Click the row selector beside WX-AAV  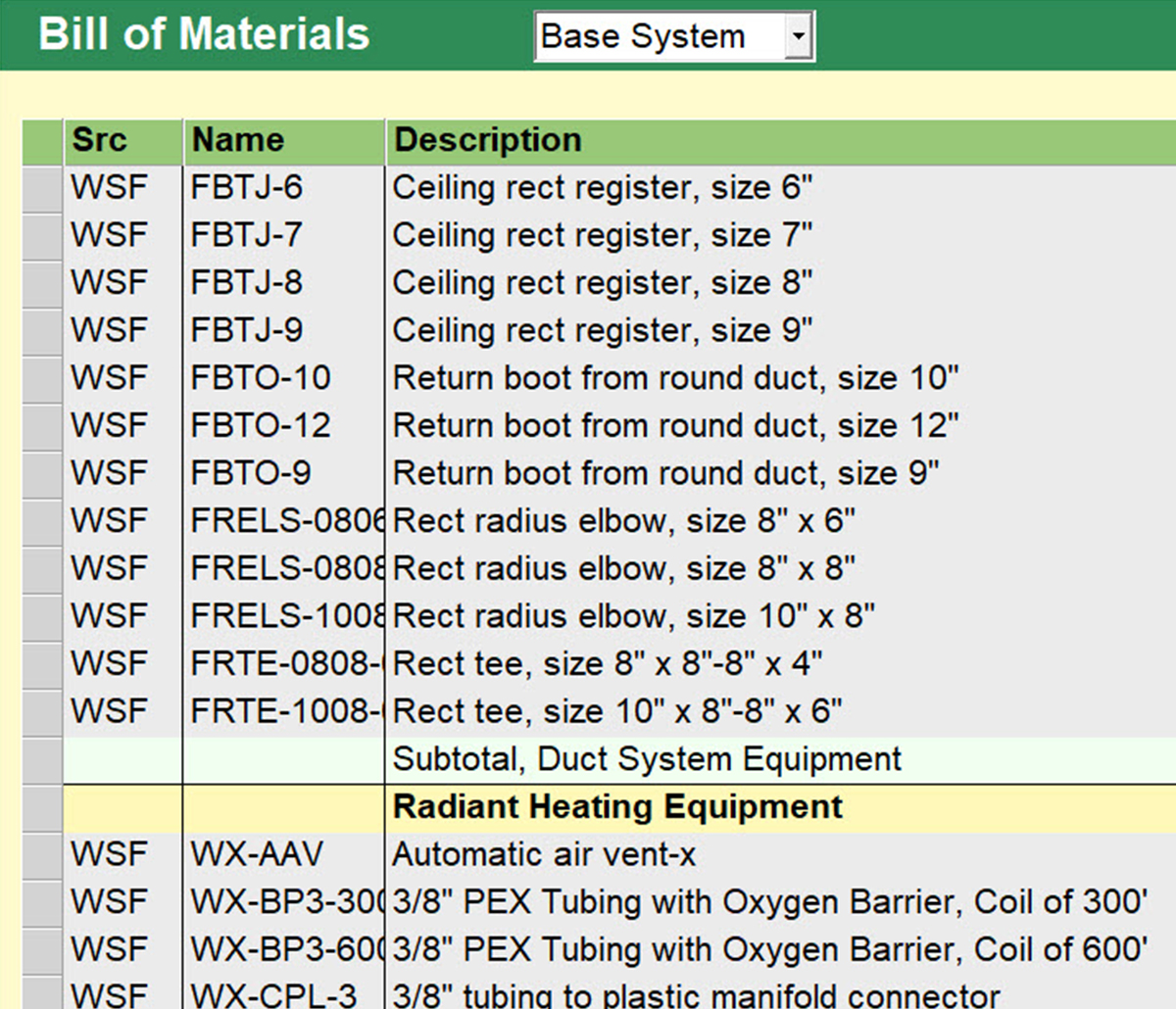pos(41,853)
